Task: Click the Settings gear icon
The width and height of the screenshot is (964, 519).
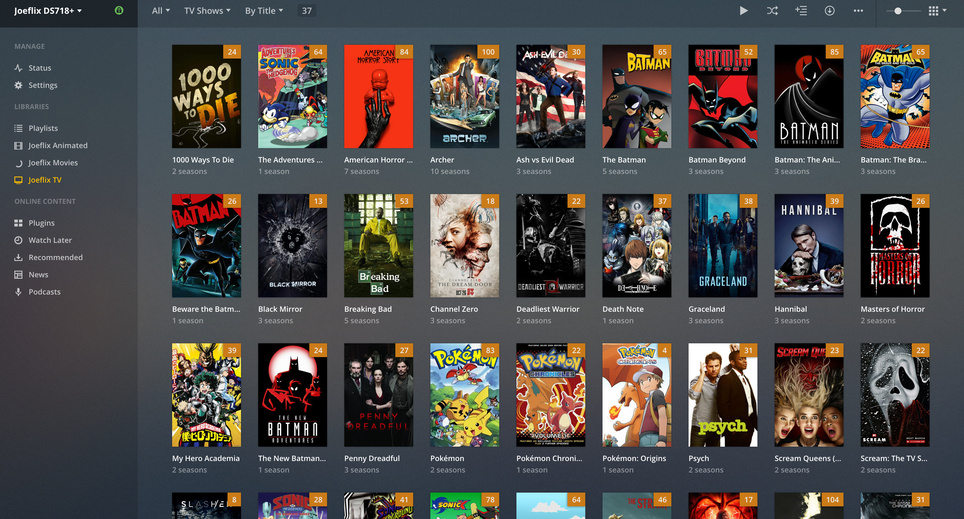Action: (18, 85)
